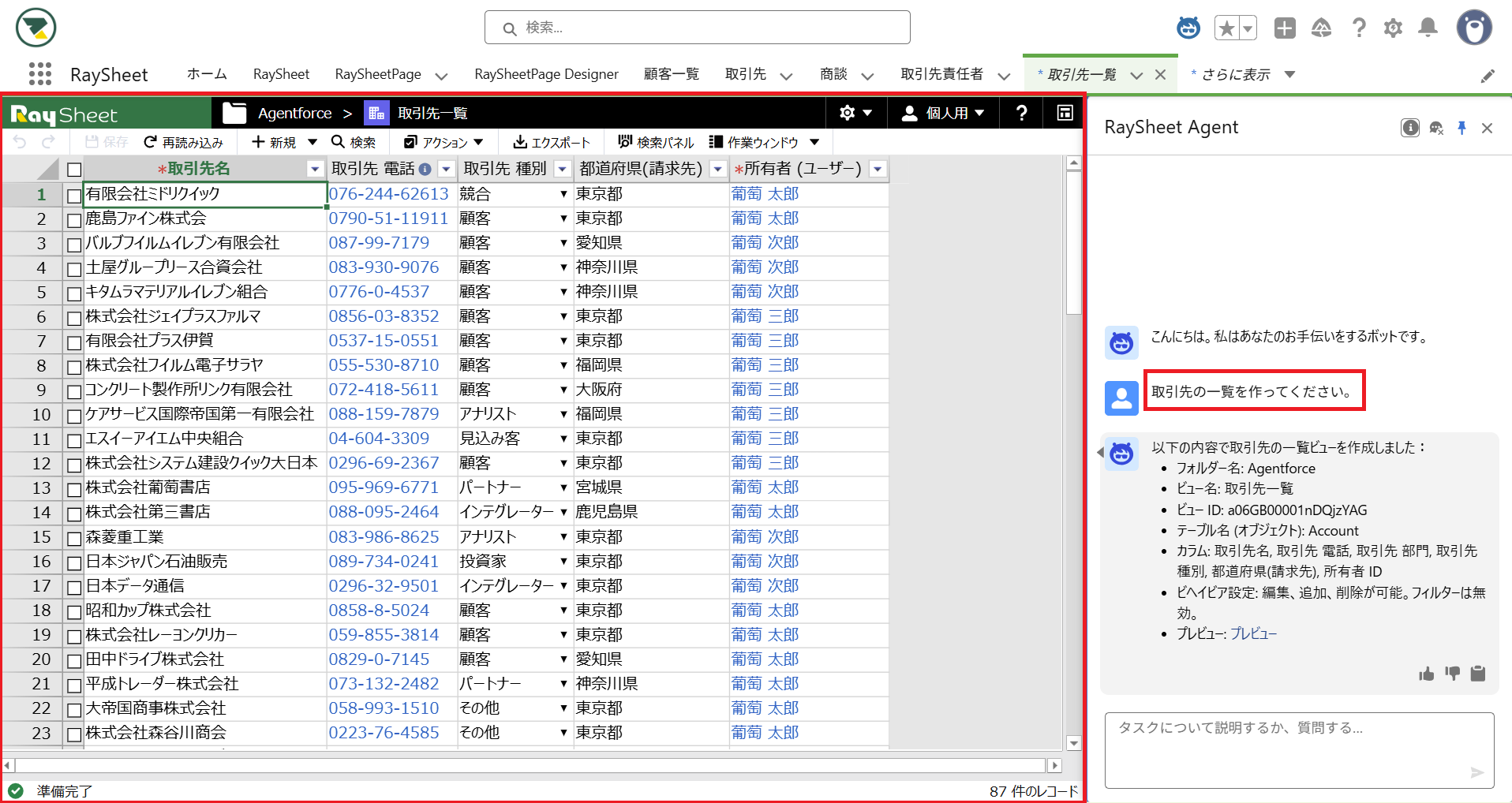The height and width of the screenshot is (803, 1512).
Task: Click the エクスポート button
Action: [552, 142]
